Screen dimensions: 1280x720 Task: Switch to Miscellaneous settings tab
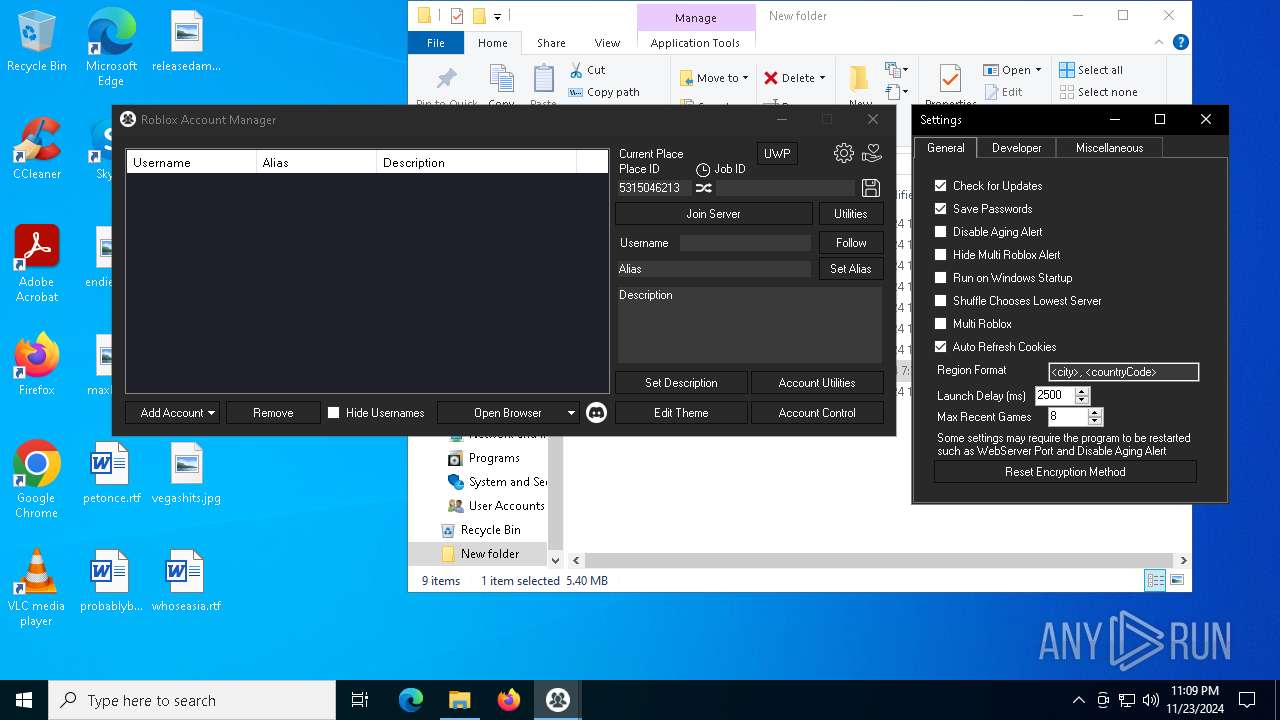pos(1109,148)
